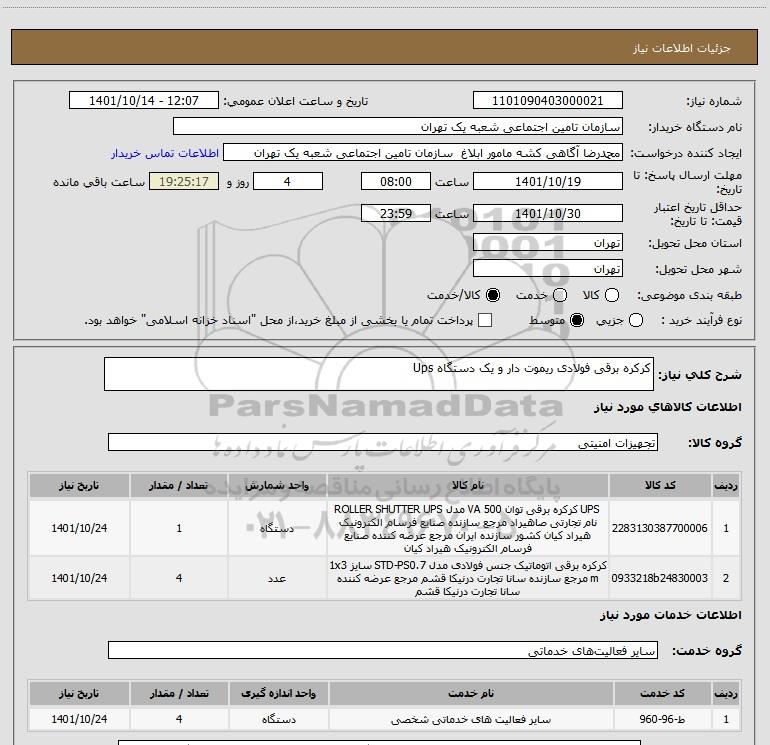Click the service group field سایر فعالیت‌های خدماتی
This screenshot has height=745, width=770.
tap(383, 650)
